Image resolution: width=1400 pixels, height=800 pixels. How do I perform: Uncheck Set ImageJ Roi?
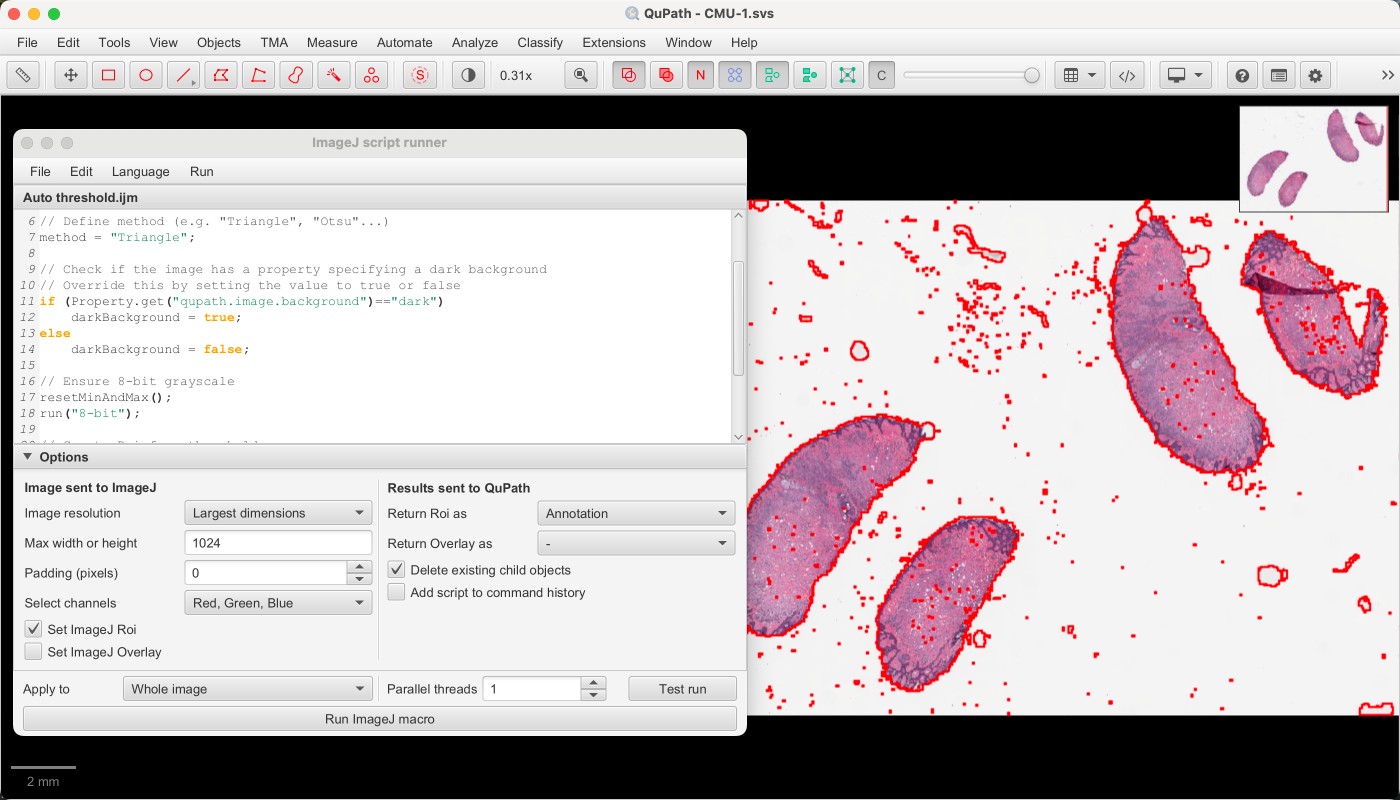[x=34, y=629]
